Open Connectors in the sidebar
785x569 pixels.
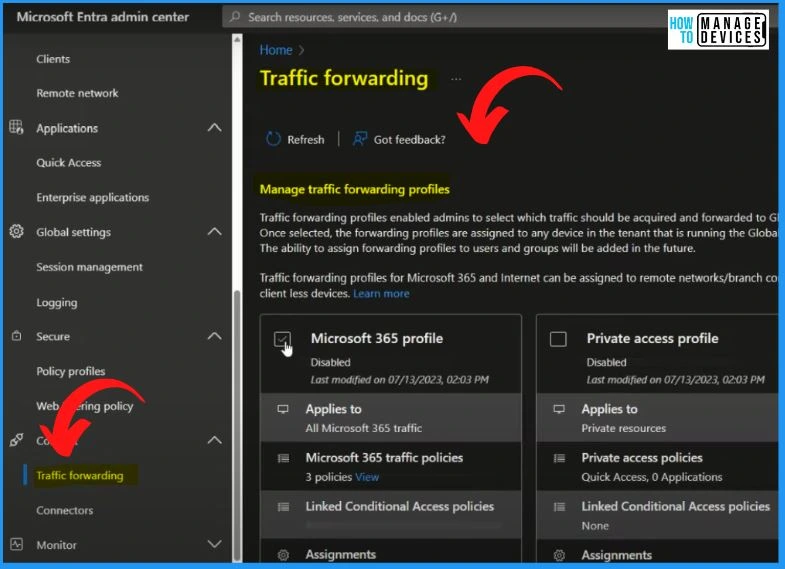pos(65,510)
